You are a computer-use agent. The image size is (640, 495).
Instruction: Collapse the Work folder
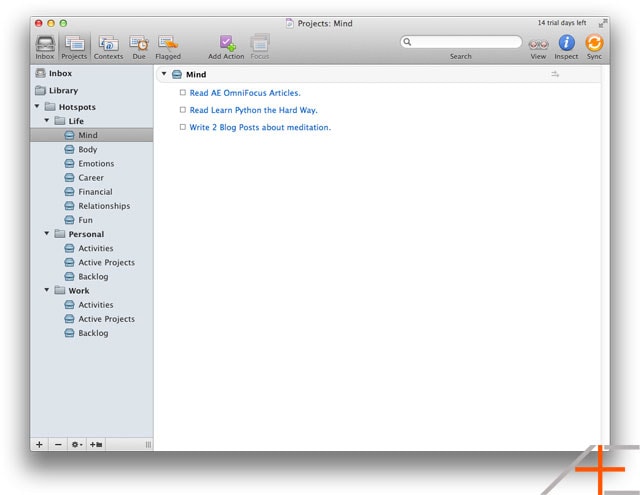pyautogui.click(x=47, y=290)
